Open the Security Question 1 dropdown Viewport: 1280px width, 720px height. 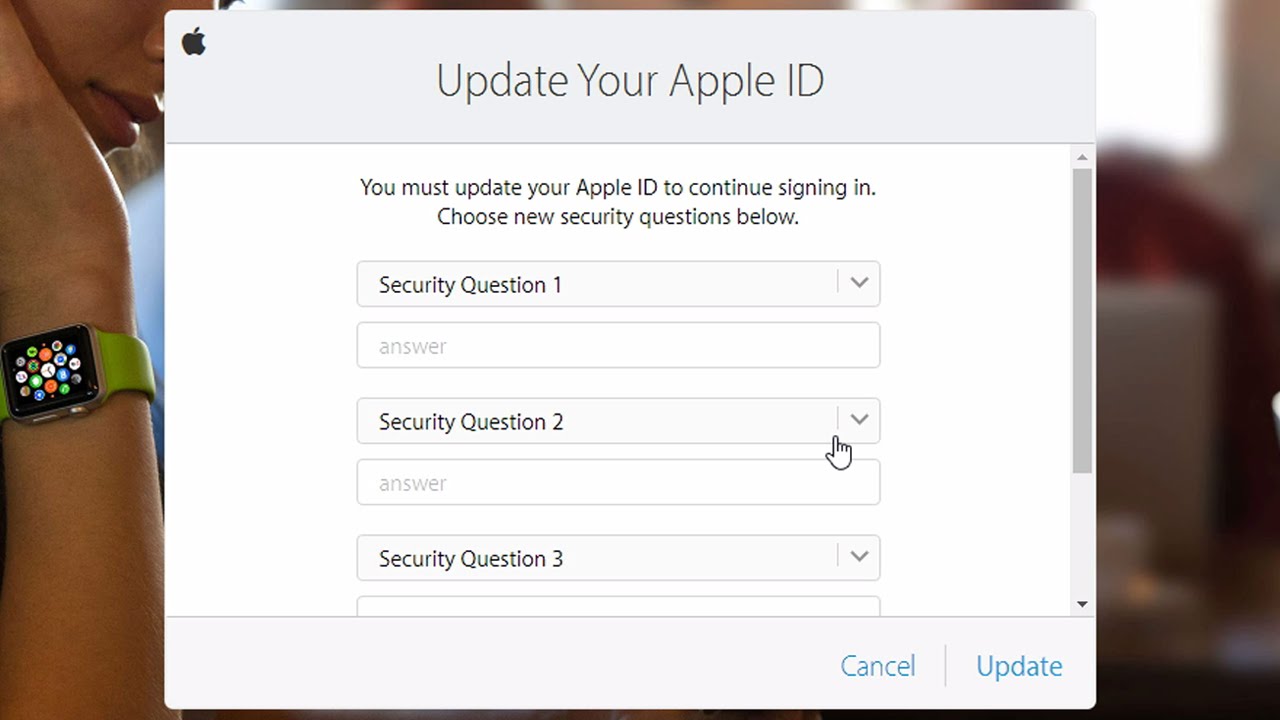[600, 284]
